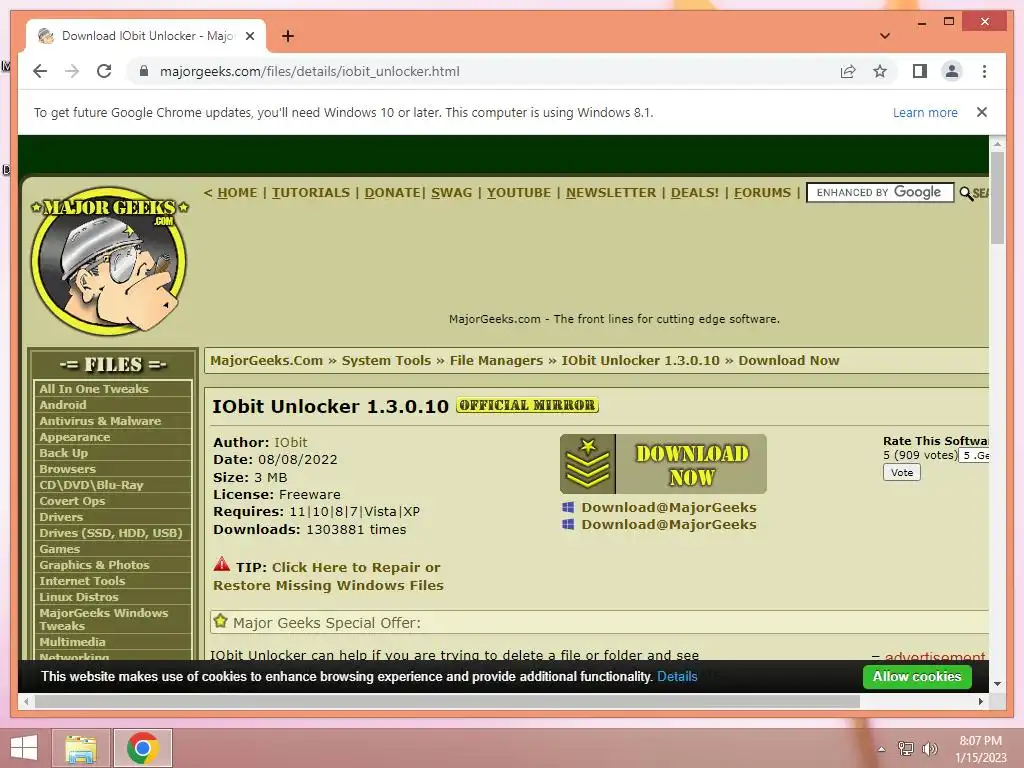The width and height of the screenshot is (1024, 768).
Task: Click the big Download Now button
Action: [x=663, y=464]
